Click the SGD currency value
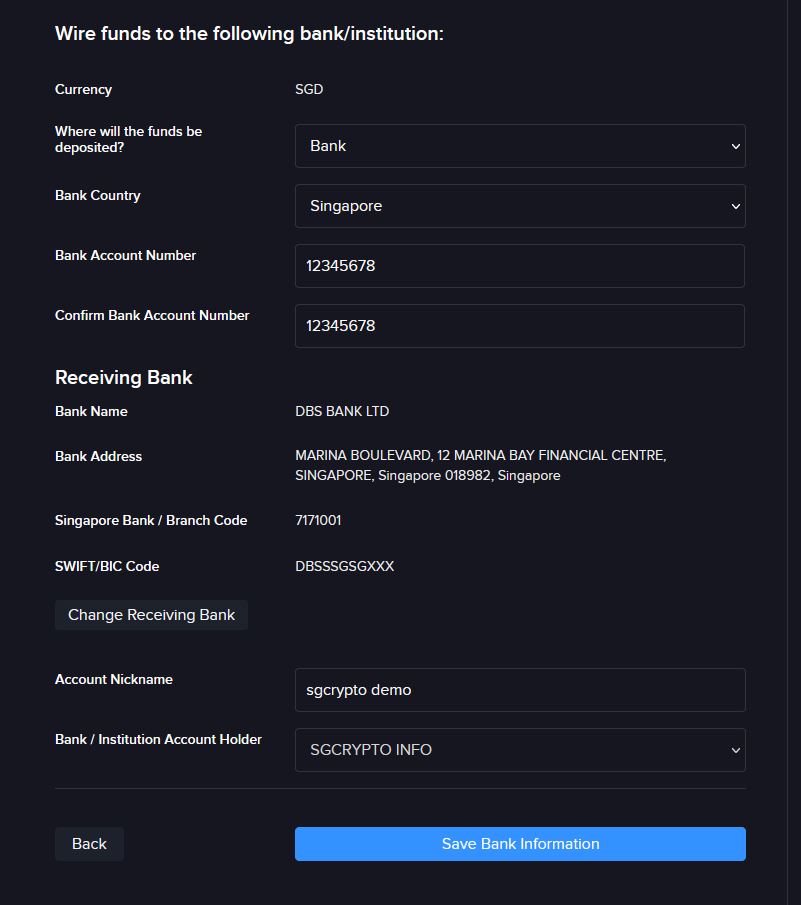The image size is (801, 905). pyautogui.click(x=309, y=89)
